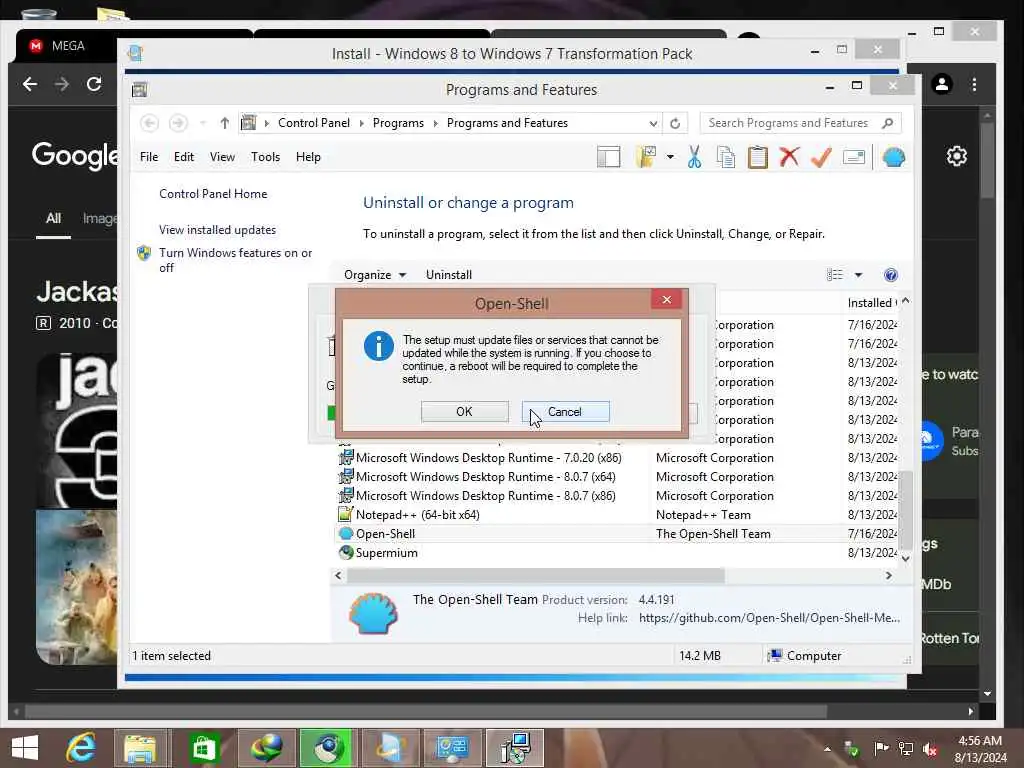Image resolution: width=1024 pixels, height=768 pixels.
Task: Open the Help menu
Action: point(308,157)
